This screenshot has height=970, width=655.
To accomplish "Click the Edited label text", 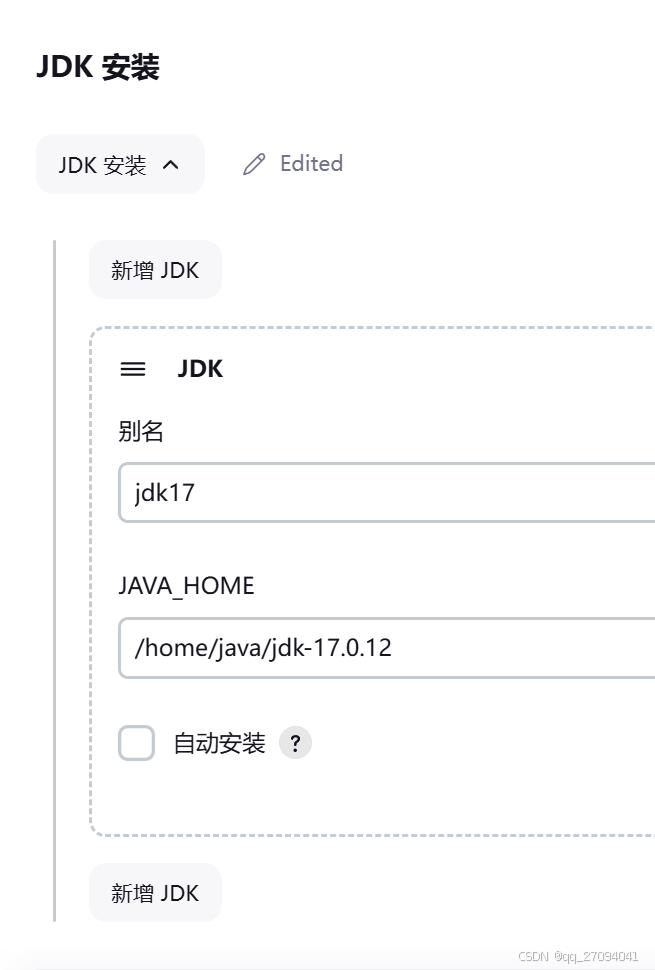I will click(311, 163).
